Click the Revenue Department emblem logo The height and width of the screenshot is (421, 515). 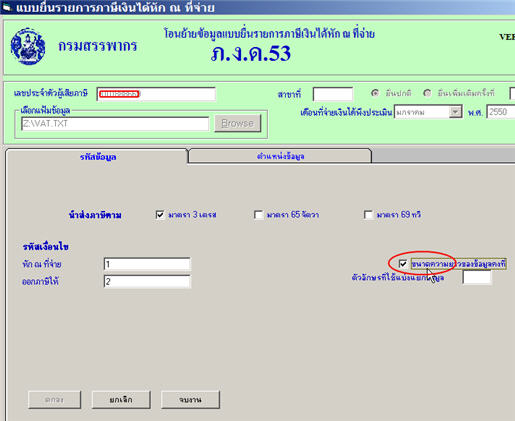point(28,46)
